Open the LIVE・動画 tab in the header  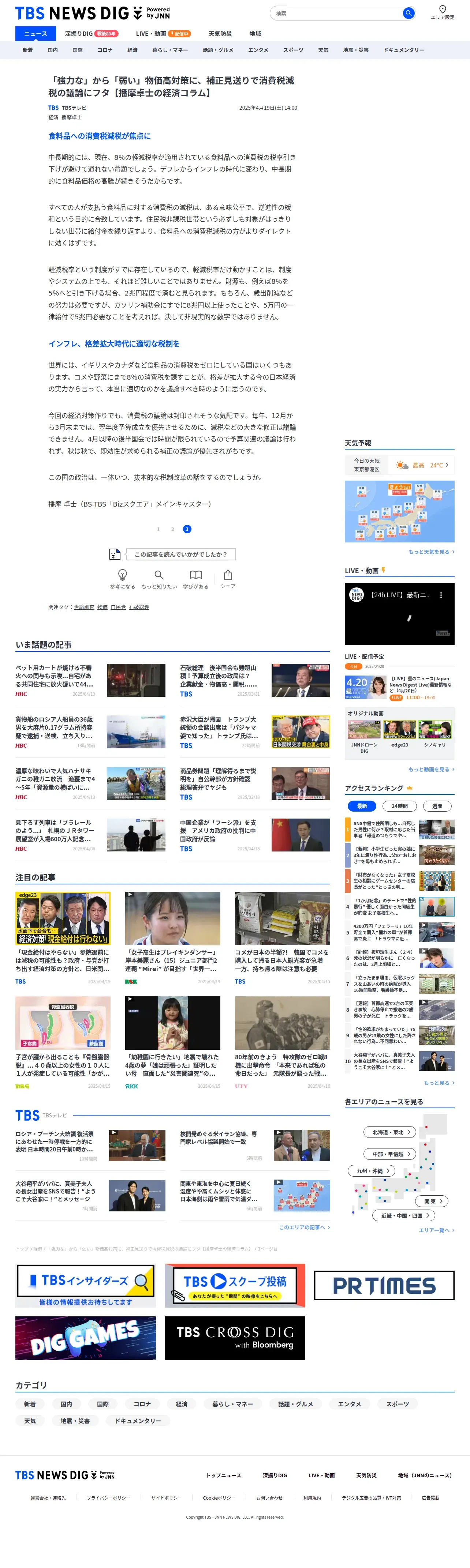pos(163,34)
